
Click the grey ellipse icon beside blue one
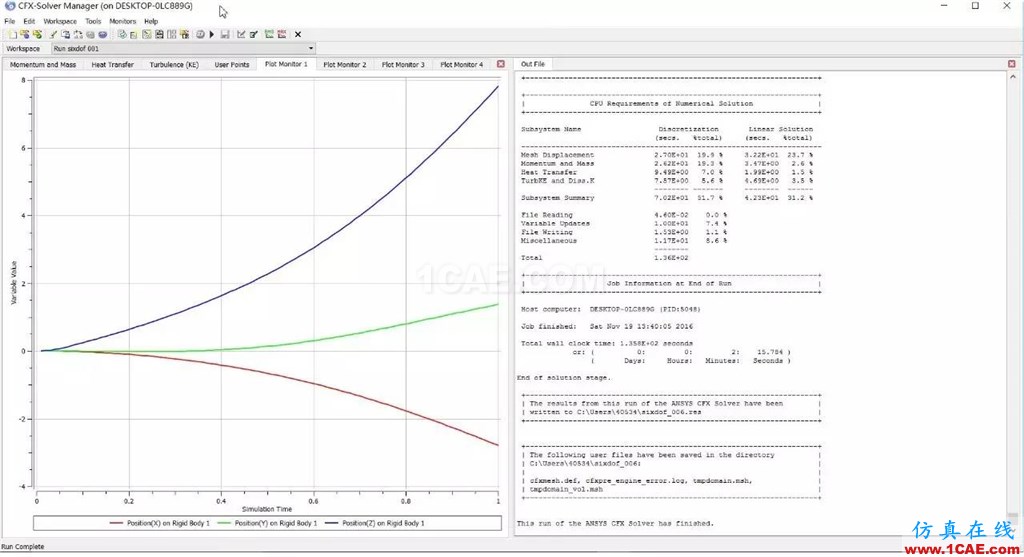[x=90, y=34]
